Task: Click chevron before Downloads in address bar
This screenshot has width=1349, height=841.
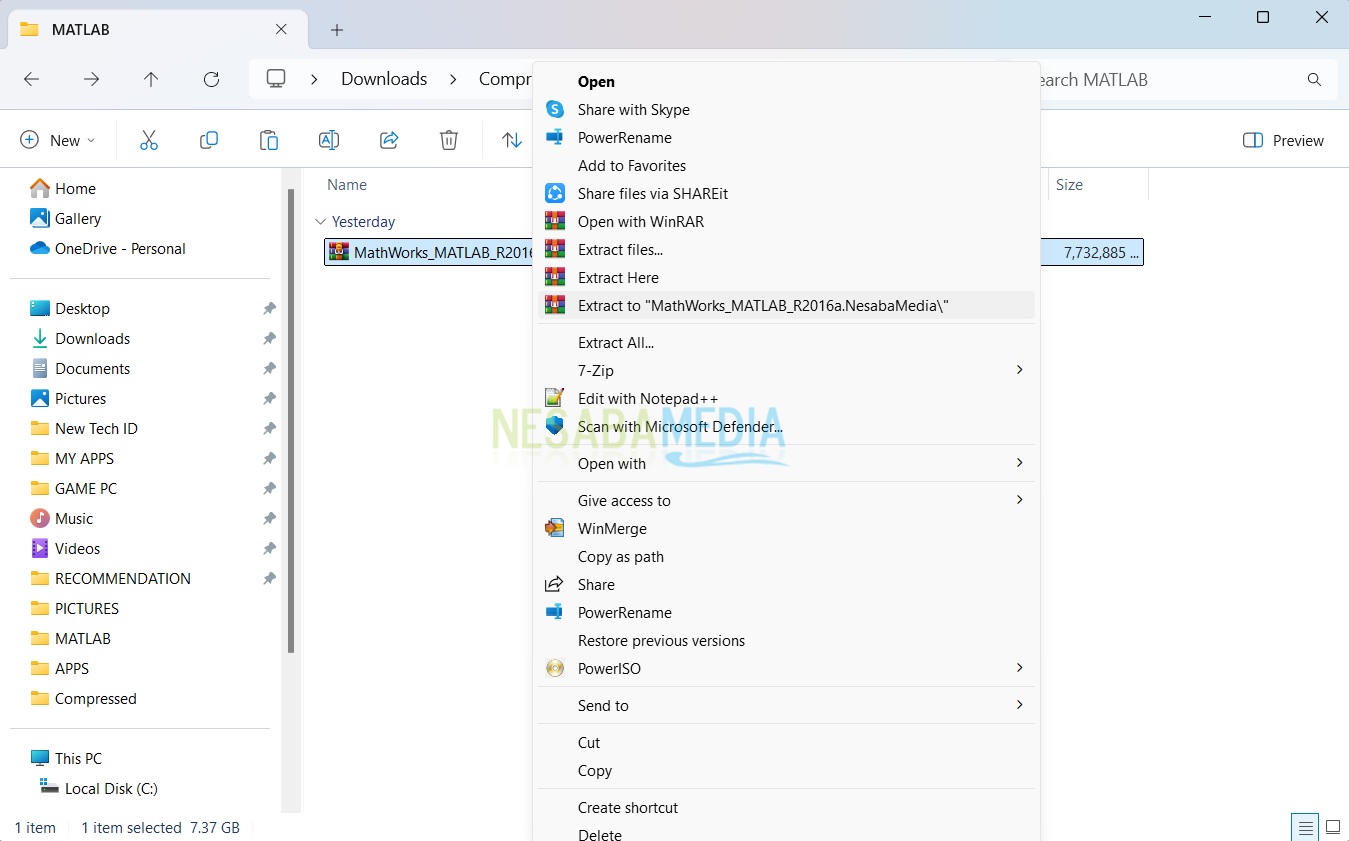Action: point(315,79)
